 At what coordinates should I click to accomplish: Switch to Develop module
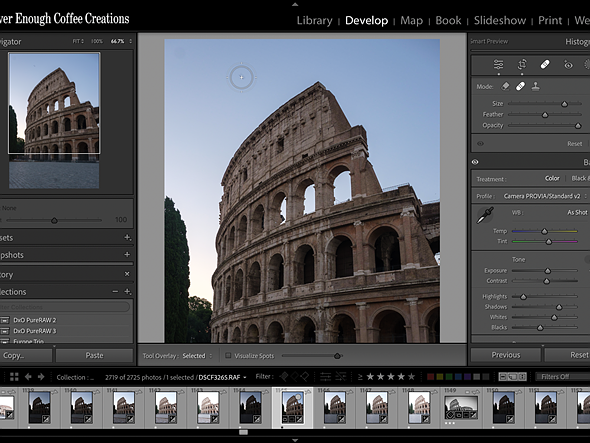click(366, 20)
